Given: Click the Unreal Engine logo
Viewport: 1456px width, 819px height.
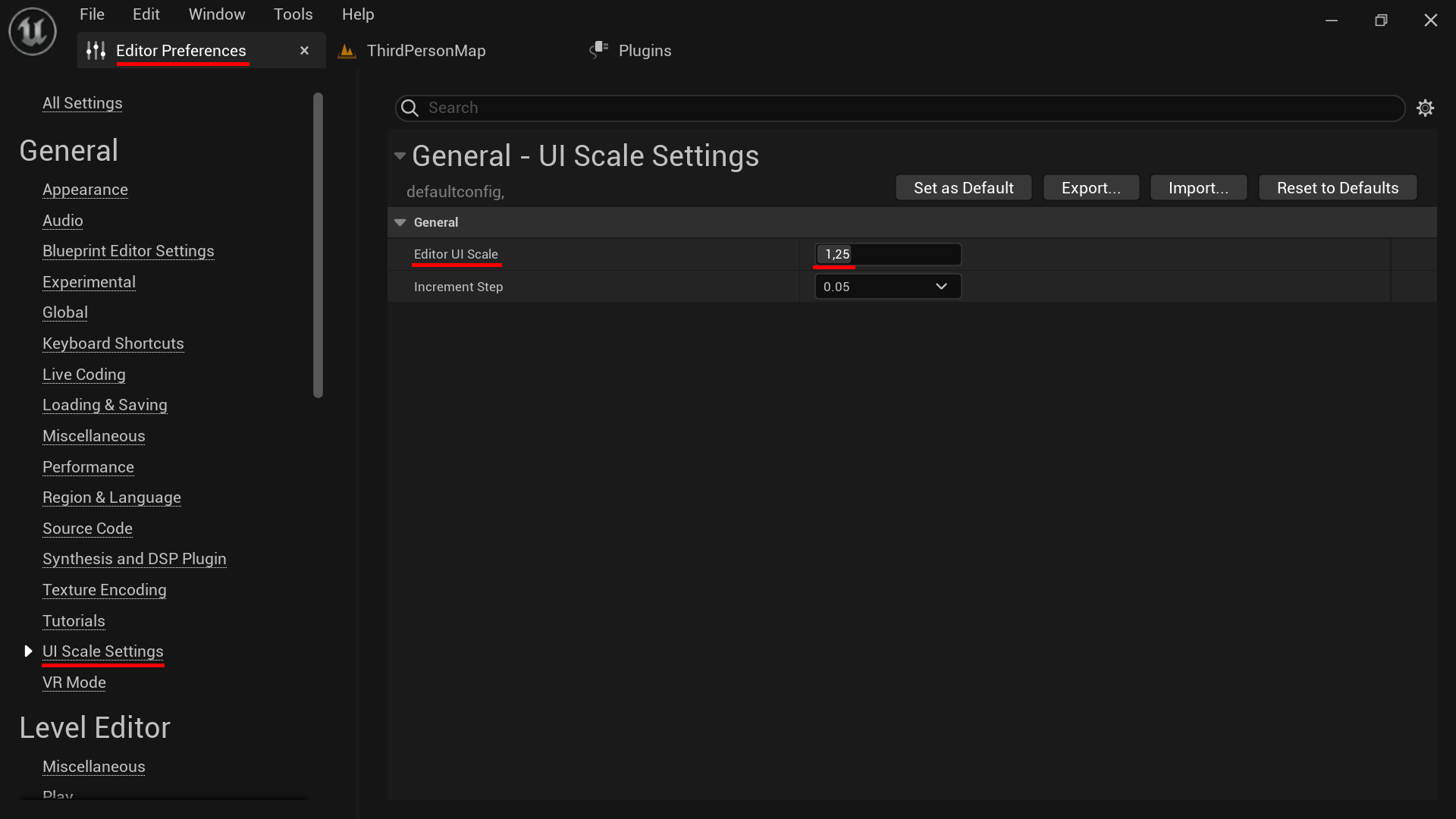Looking at the screenshot, I should (x=32, y=31).
